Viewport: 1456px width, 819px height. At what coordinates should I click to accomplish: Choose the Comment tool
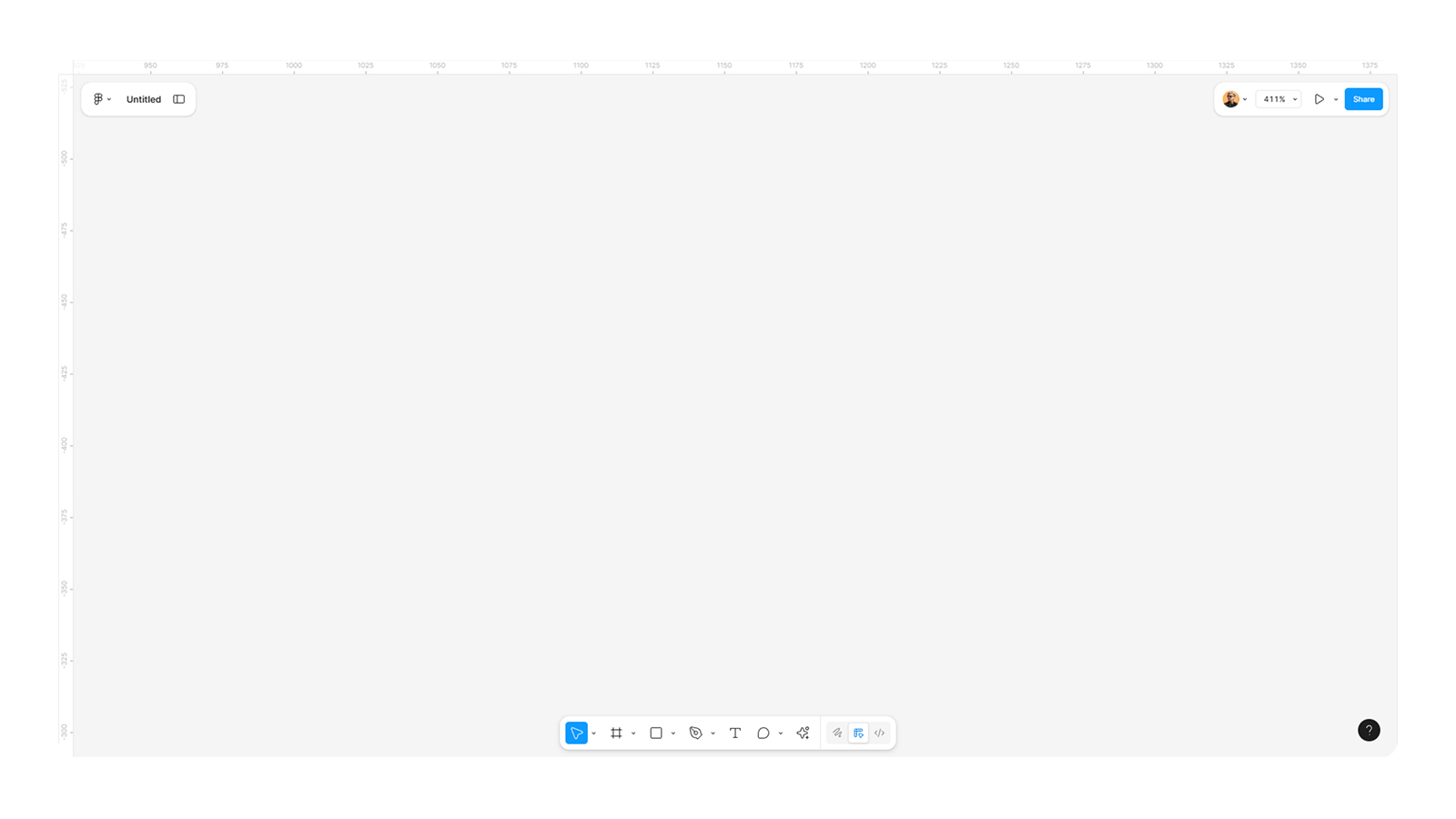763,733
